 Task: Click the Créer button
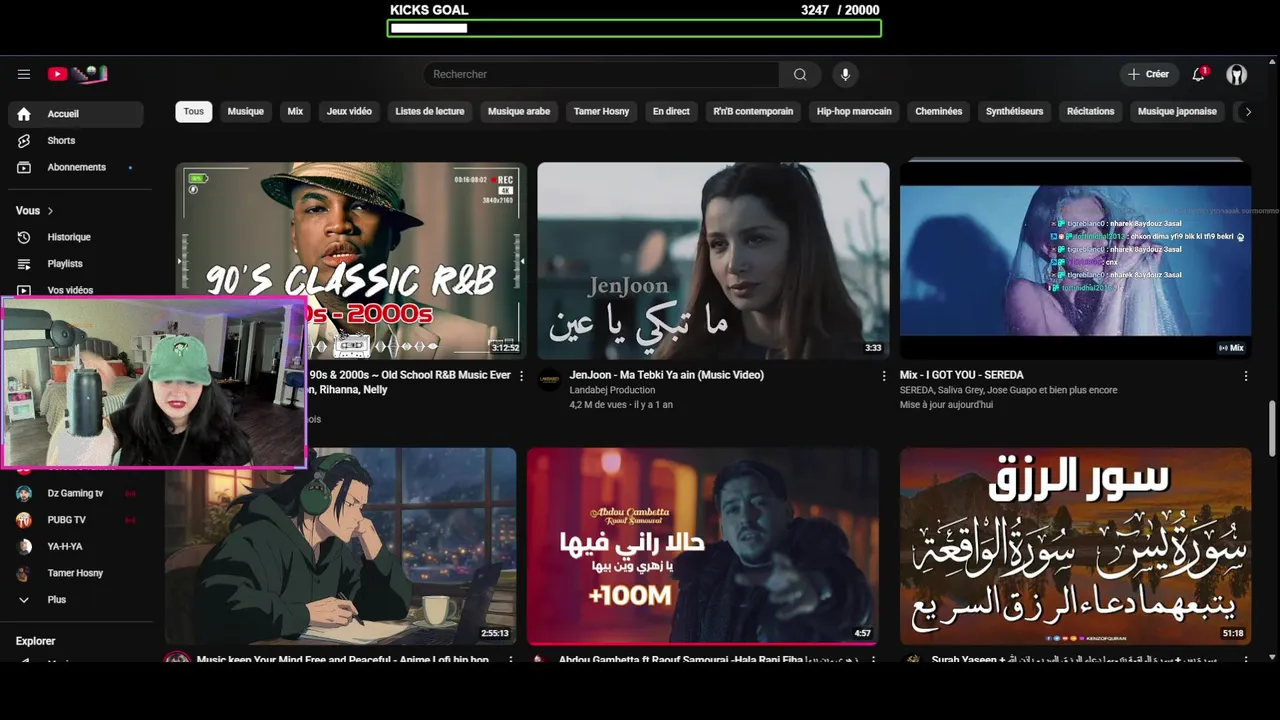tap(1148, 74)
